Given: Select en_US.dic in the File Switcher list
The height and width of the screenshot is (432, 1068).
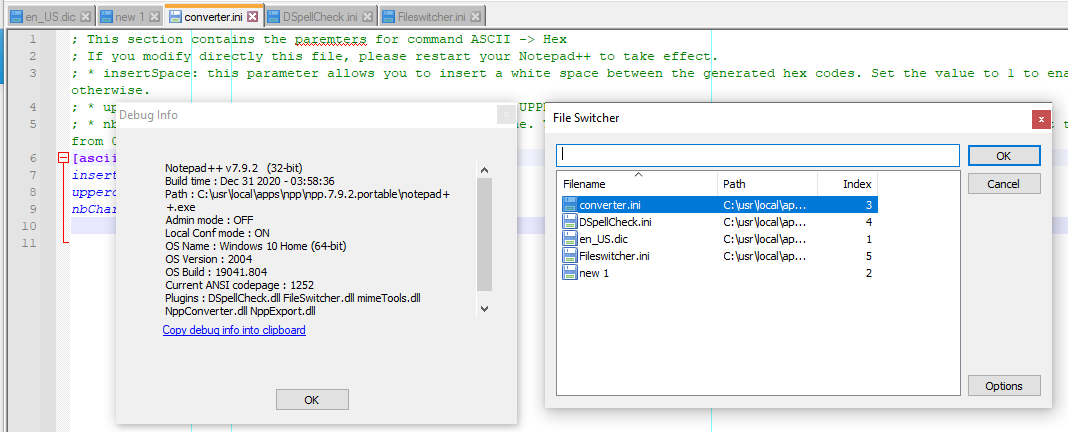Looking at the screenshot, I should tap(717, 238).
